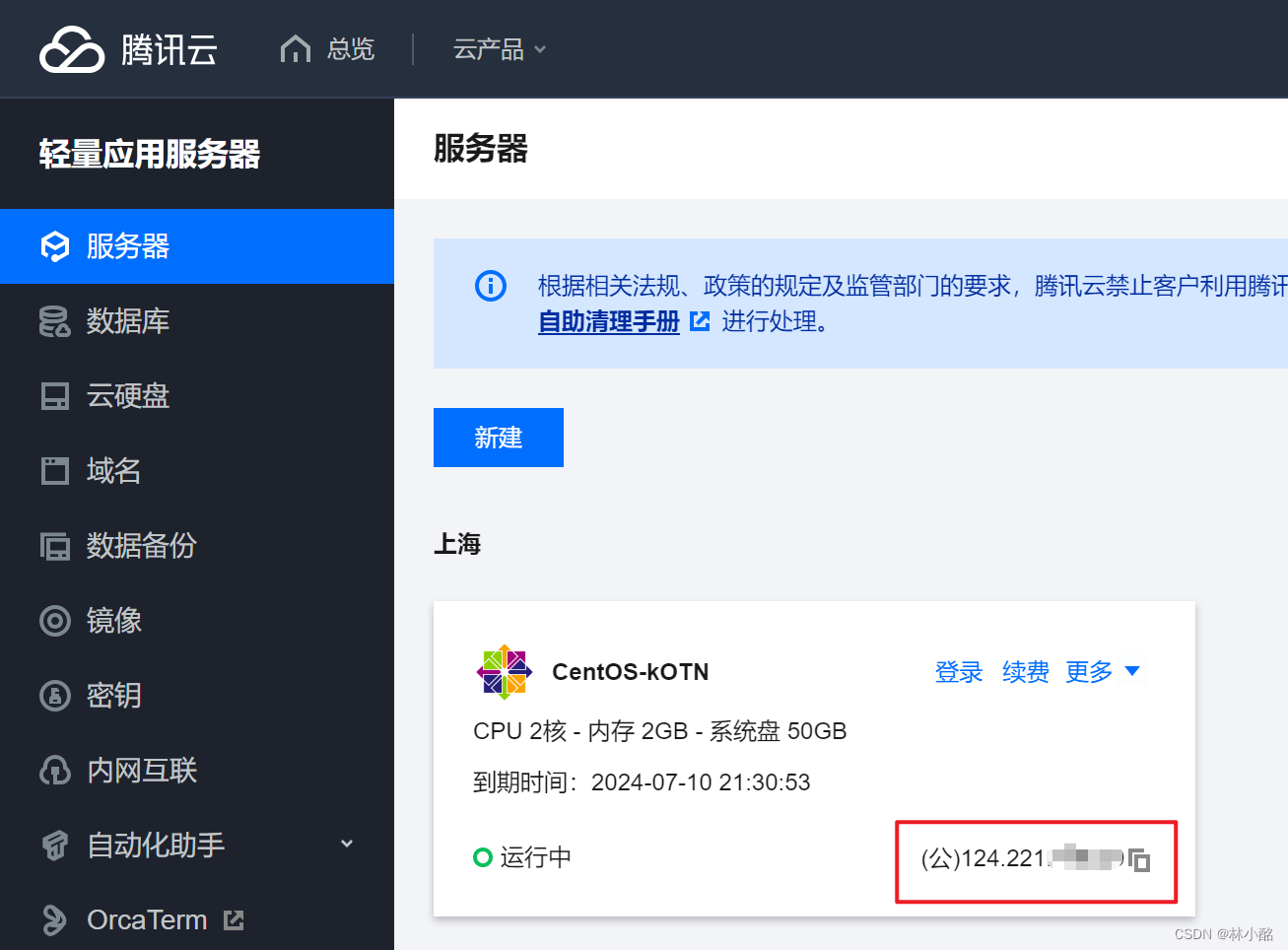Select 密钥 in the sidebar
The height and width of the screenshot is (950, 1288).
(x=110, y=696)
